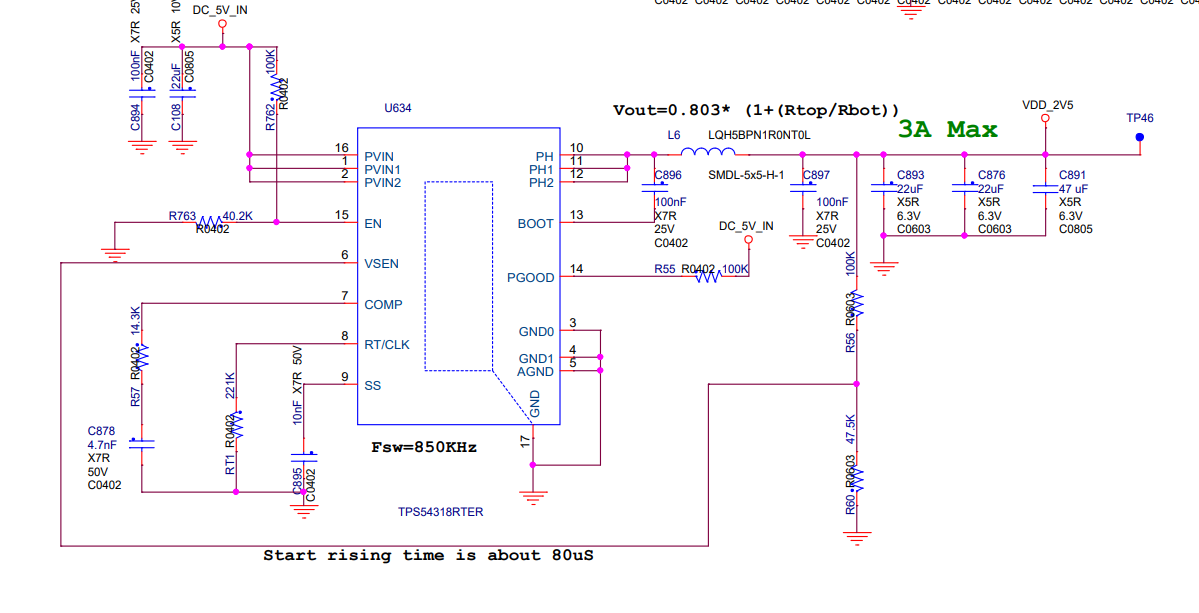
Task: Click the R57 resistor designator
Action: 135,396
